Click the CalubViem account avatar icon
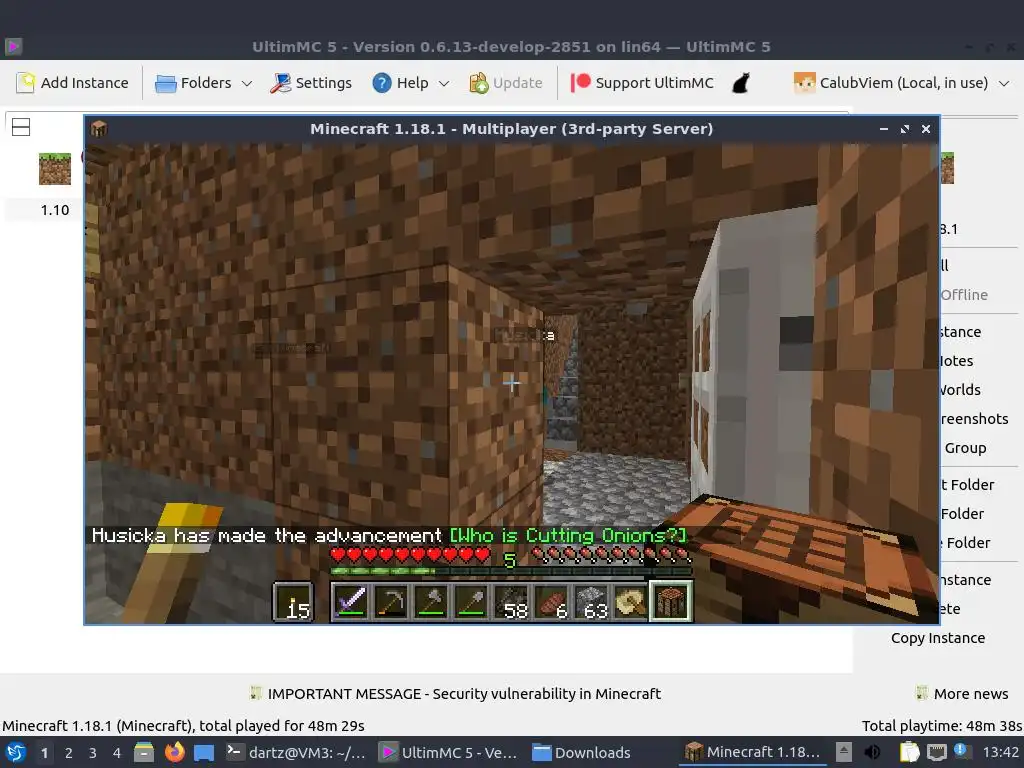 (805, 83)
